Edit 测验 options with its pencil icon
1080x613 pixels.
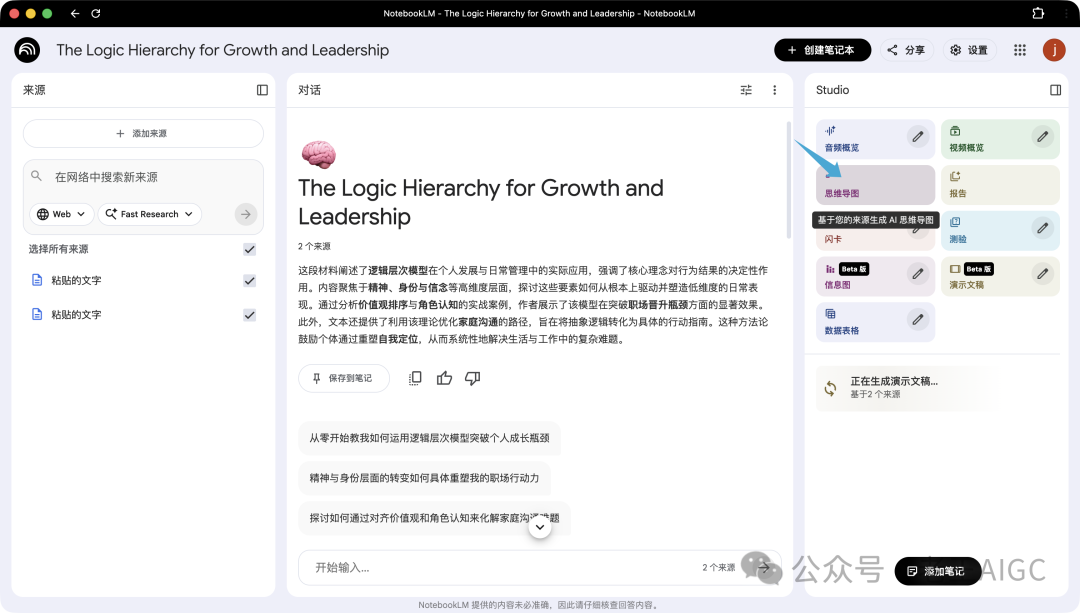(1043, 228)
